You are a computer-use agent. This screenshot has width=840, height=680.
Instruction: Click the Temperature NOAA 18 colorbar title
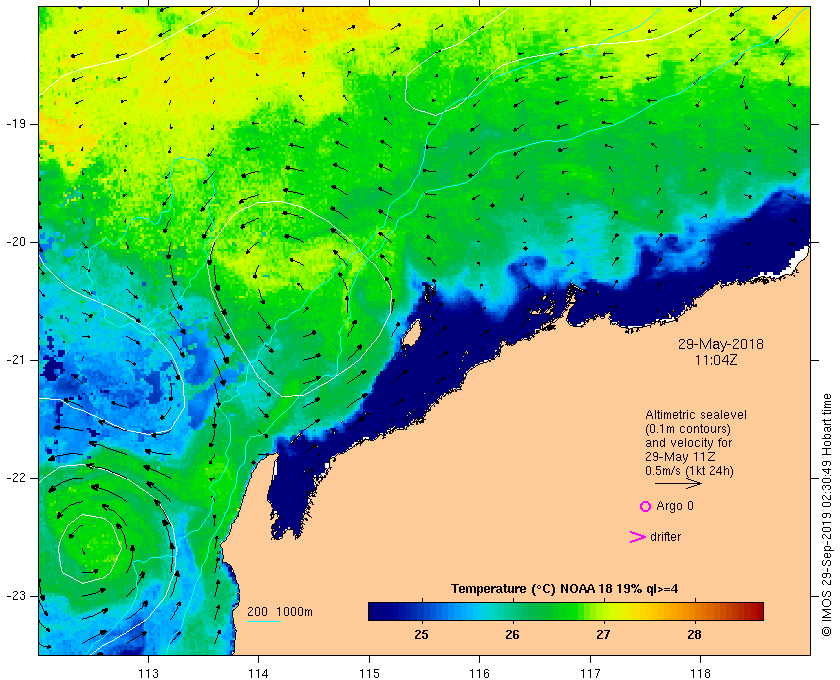pyautogui.click(x=565, y=589)
